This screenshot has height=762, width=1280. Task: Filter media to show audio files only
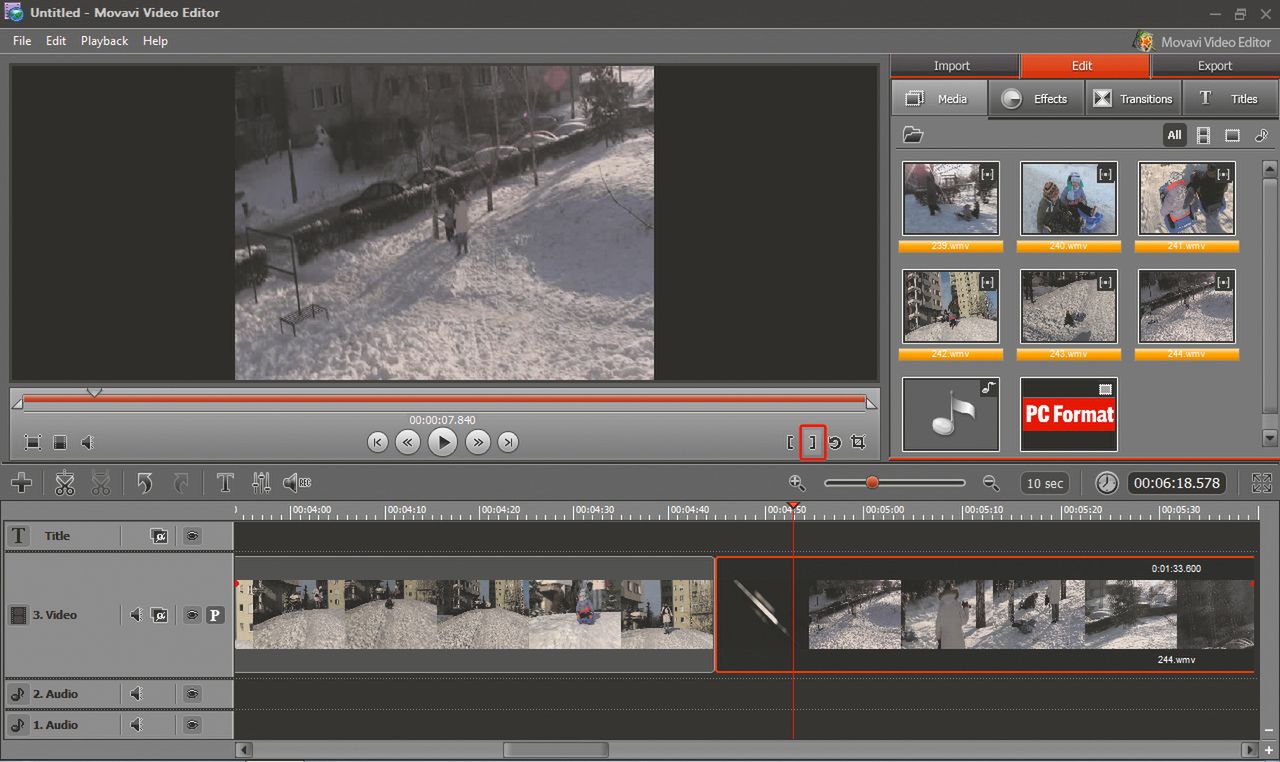(x=1261, y=135)
